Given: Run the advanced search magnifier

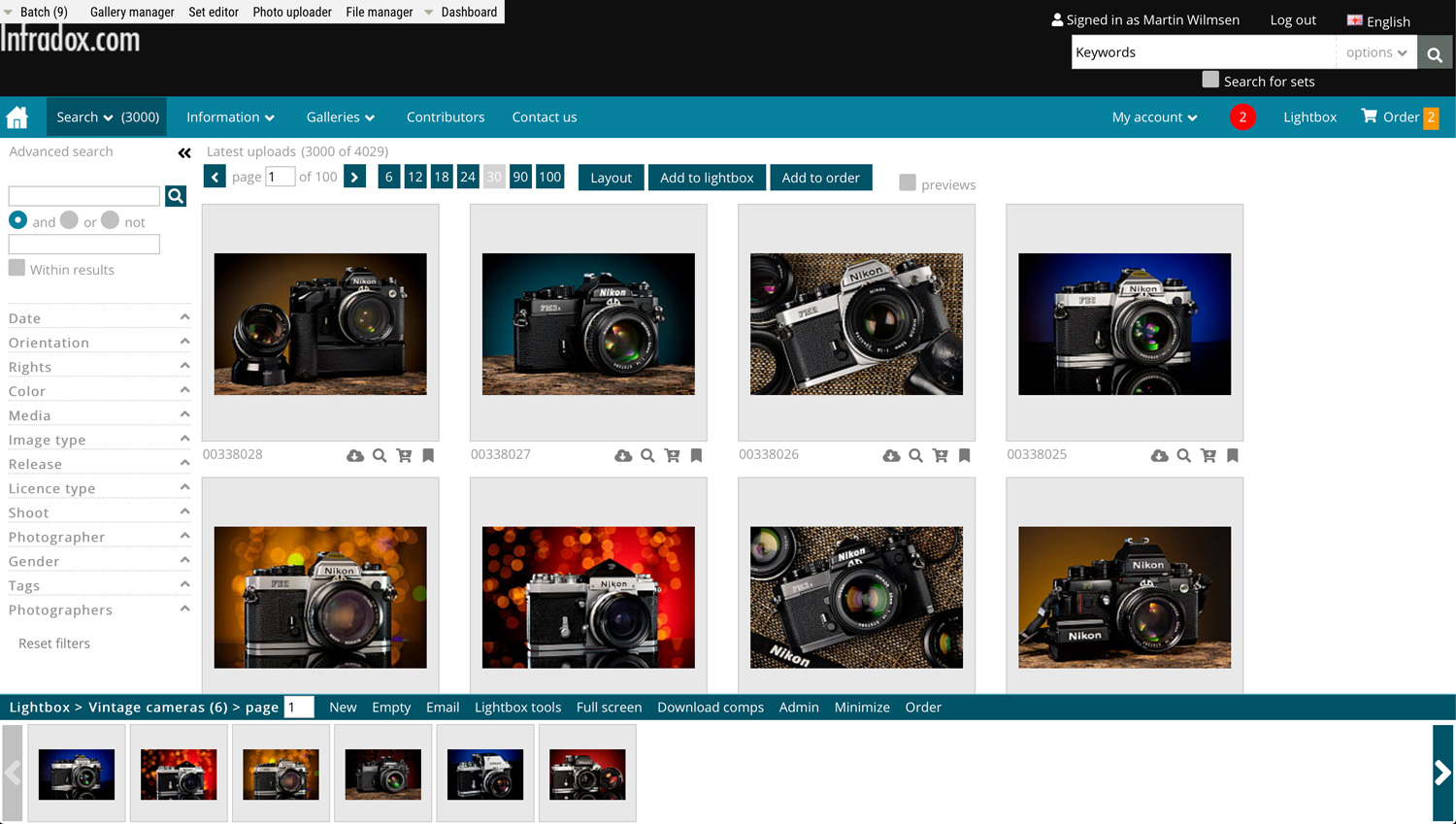Looking at the screenshot, I should (x=176, y=196).
